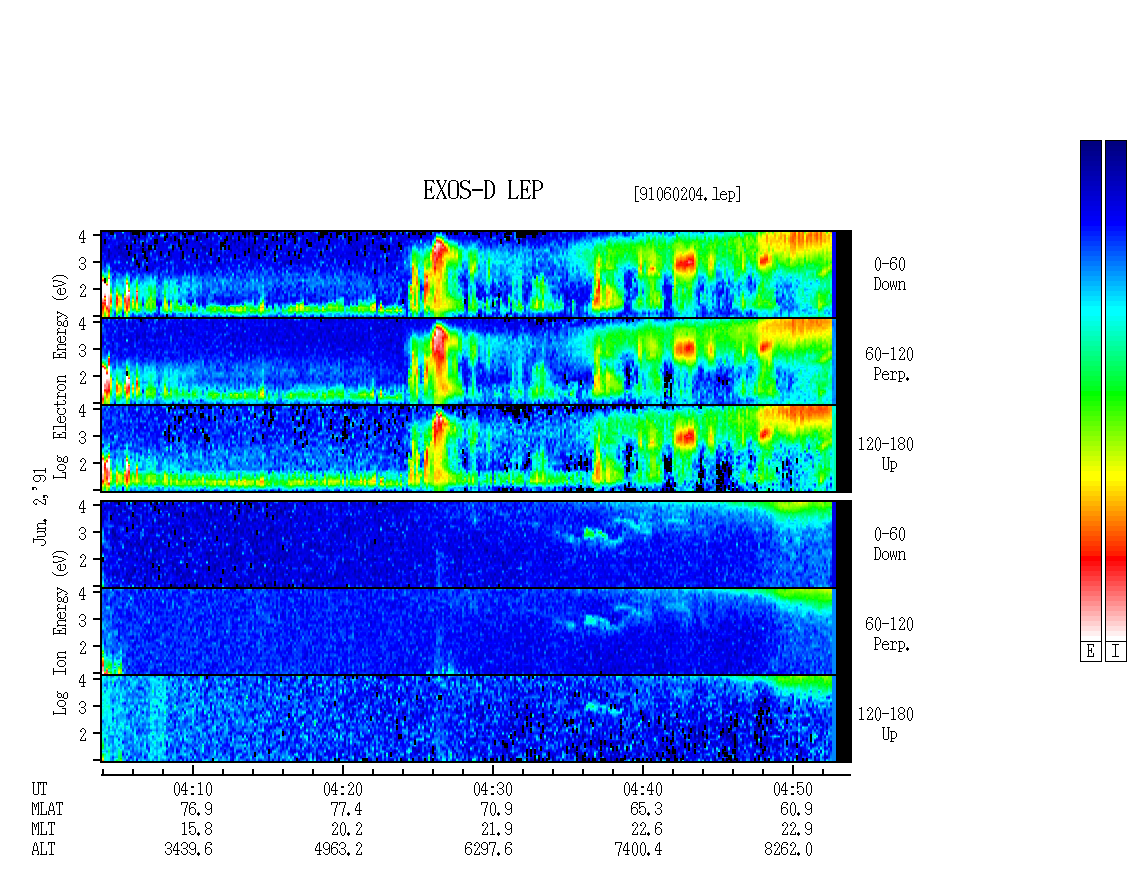The height and width of the screenshot is (875, 1130).
Task: Click the MLT value 22.6
Action: tap(646, 830)
